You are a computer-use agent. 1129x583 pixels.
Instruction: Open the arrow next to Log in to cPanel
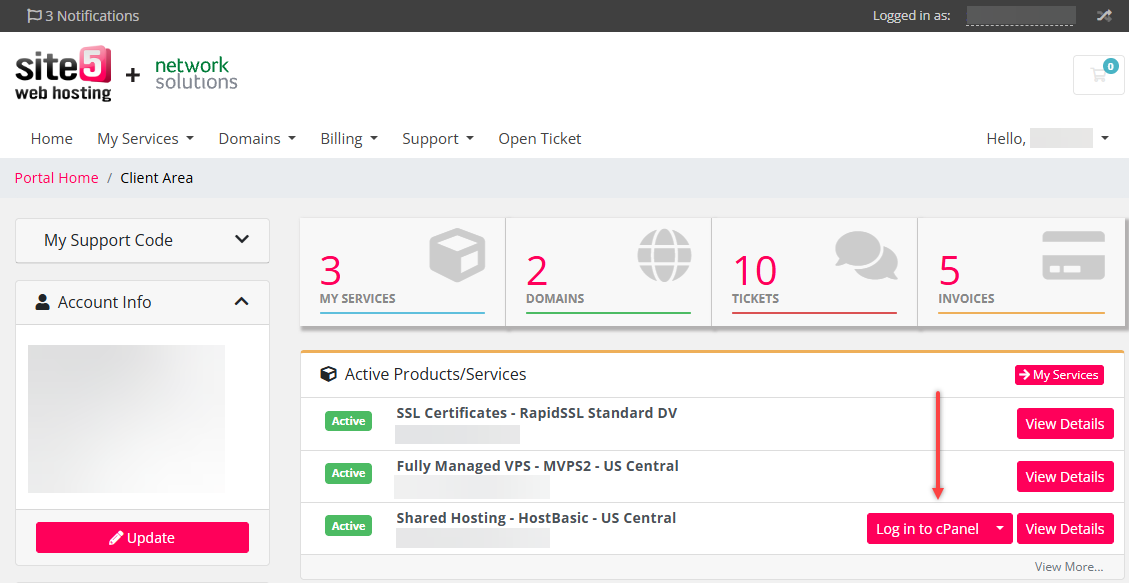pos(999,528)
